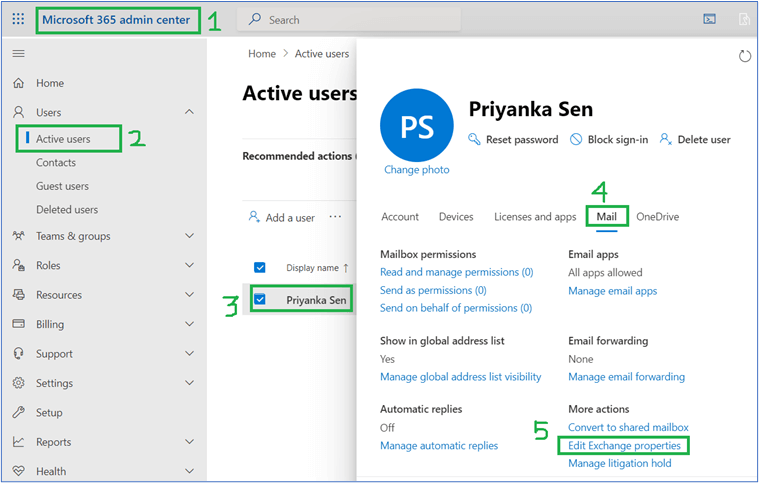Collapse the Users section chevron
759x483 pixels.
(x=189, y=112)
